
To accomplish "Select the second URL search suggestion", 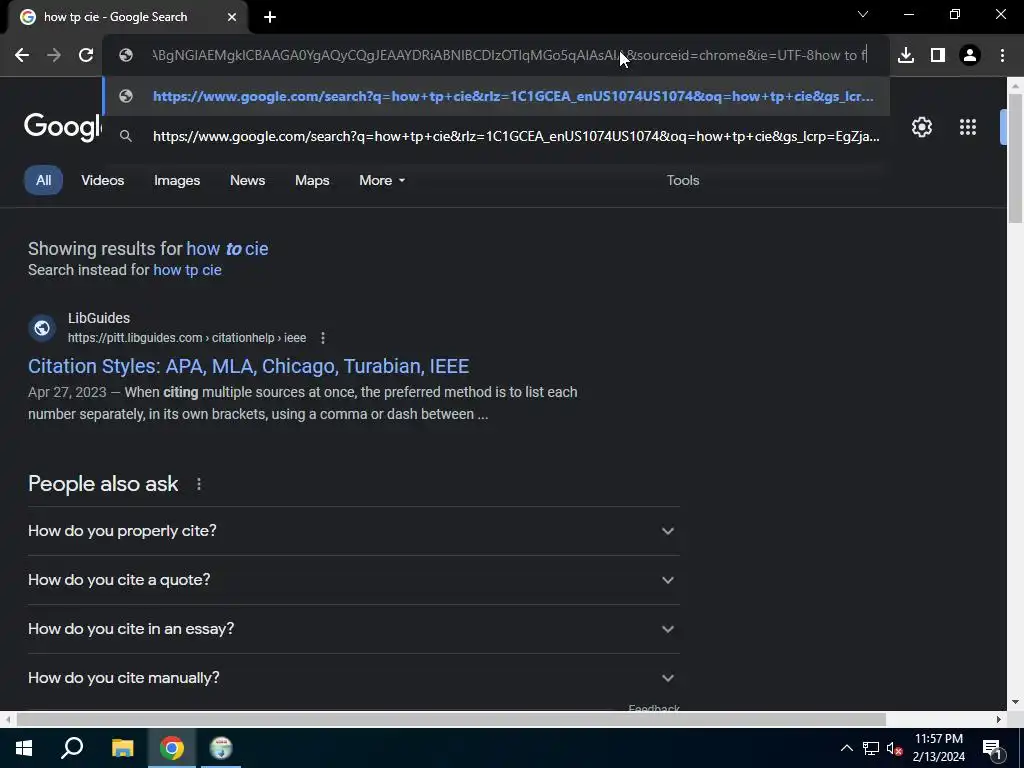I will tap(496, 136).
